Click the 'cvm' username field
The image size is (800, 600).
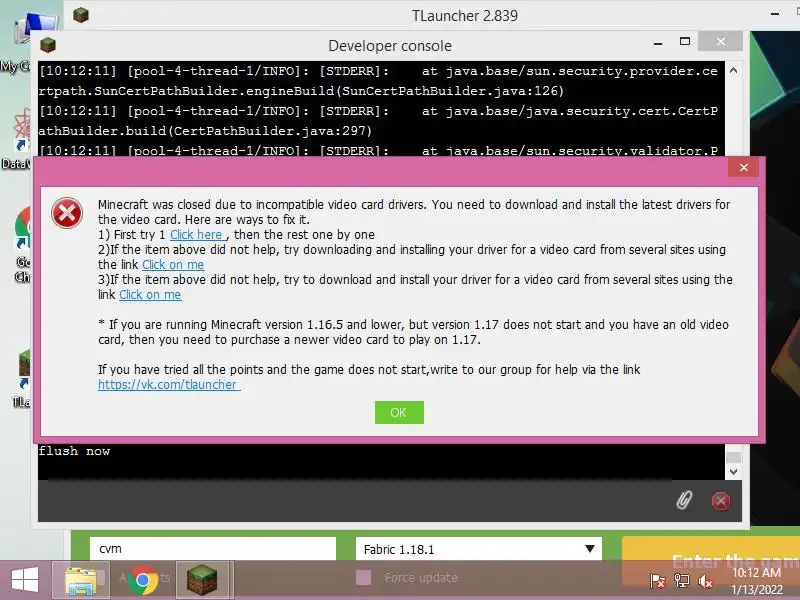pos(213,548)
